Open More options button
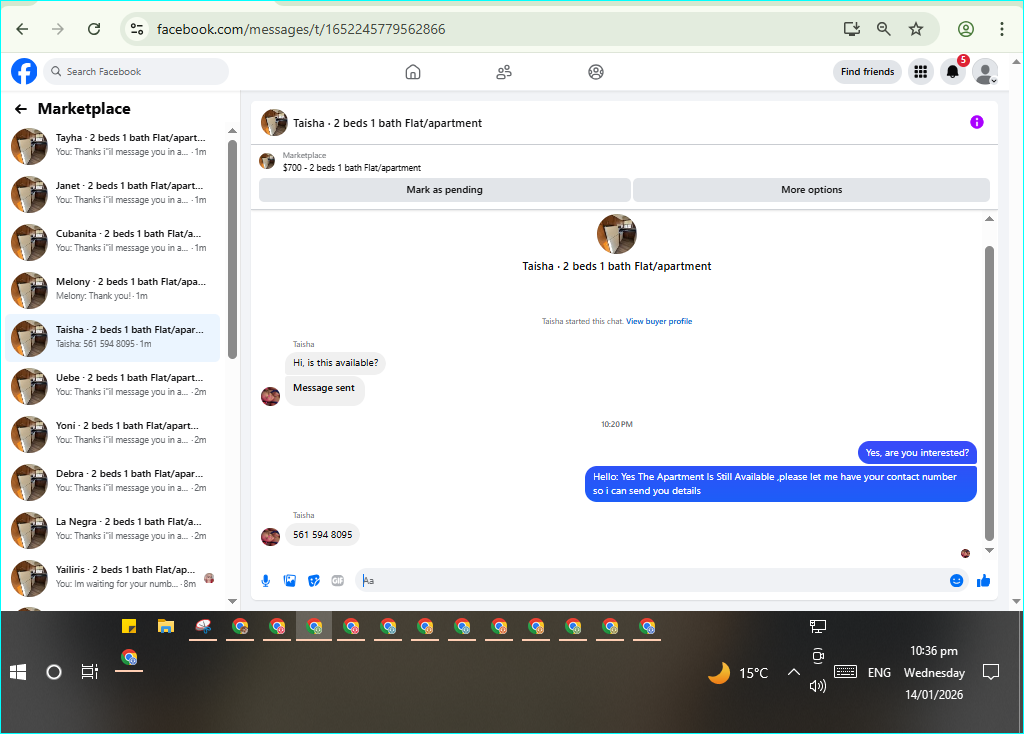This screenshot has height=734, width=1024. (x=811, y=190)
